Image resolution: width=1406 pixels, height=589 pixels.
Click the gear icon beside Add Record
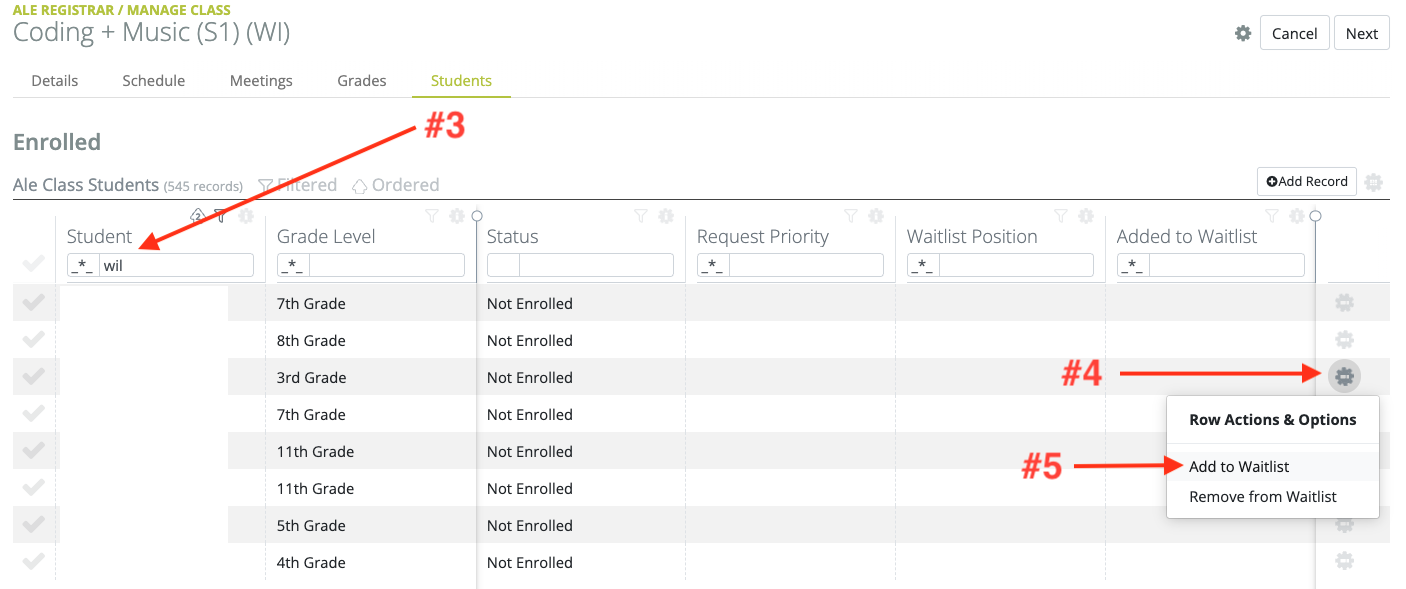(1374, 182)
